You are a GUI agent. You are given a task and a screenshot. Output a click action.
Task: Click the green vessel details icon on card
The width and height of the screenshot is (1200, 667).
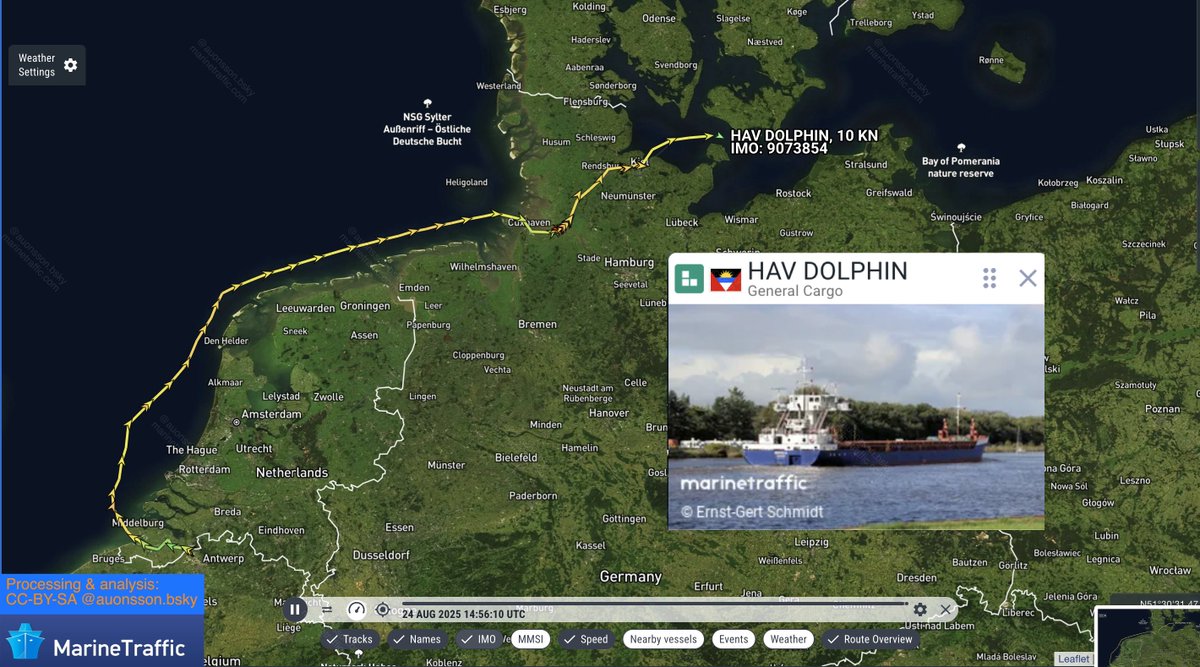(x=689, y=278)
